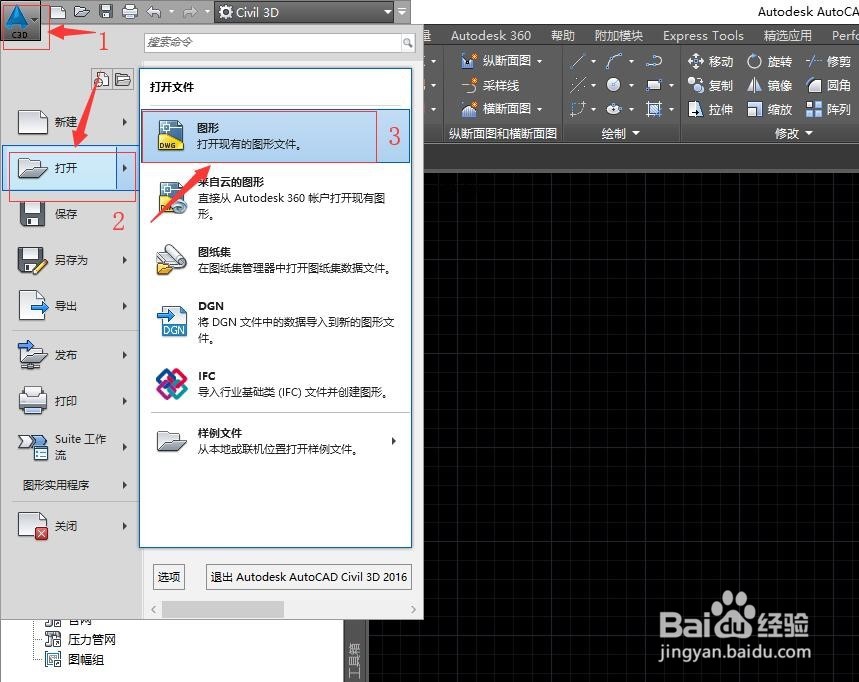The width and height of the screenshot is (859, 682).
Task: Choose 来自云的图形 option
Action: point(276,198)
